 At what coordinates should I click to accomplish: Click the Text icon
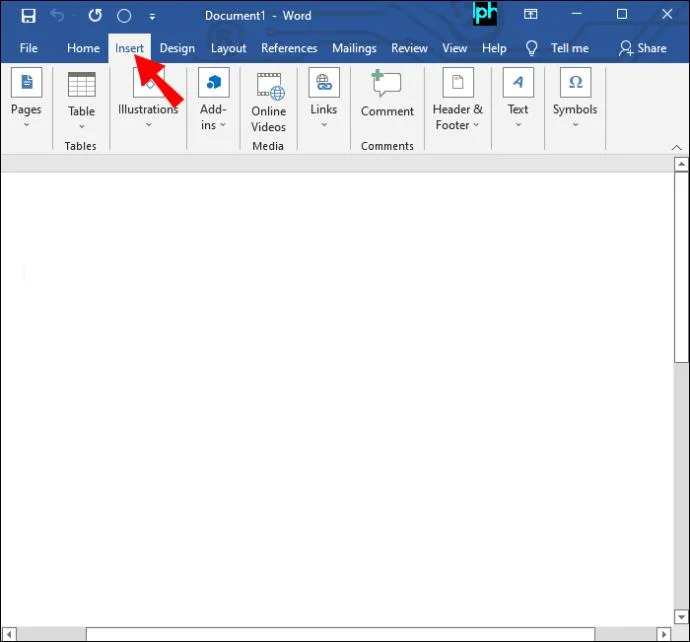[x=518, y=82]
